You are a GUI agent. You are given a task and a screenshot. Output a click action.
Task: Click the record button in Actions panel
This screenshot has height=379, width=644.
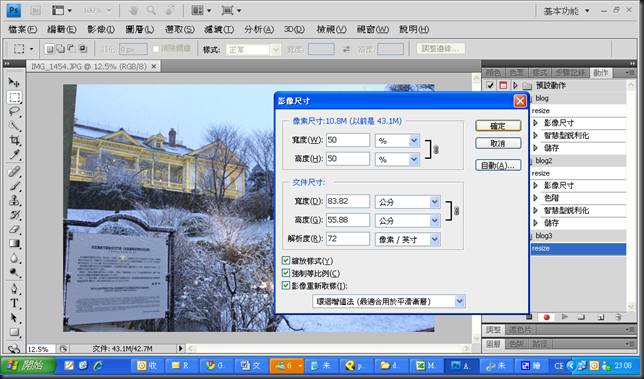(x=547, y=317)
